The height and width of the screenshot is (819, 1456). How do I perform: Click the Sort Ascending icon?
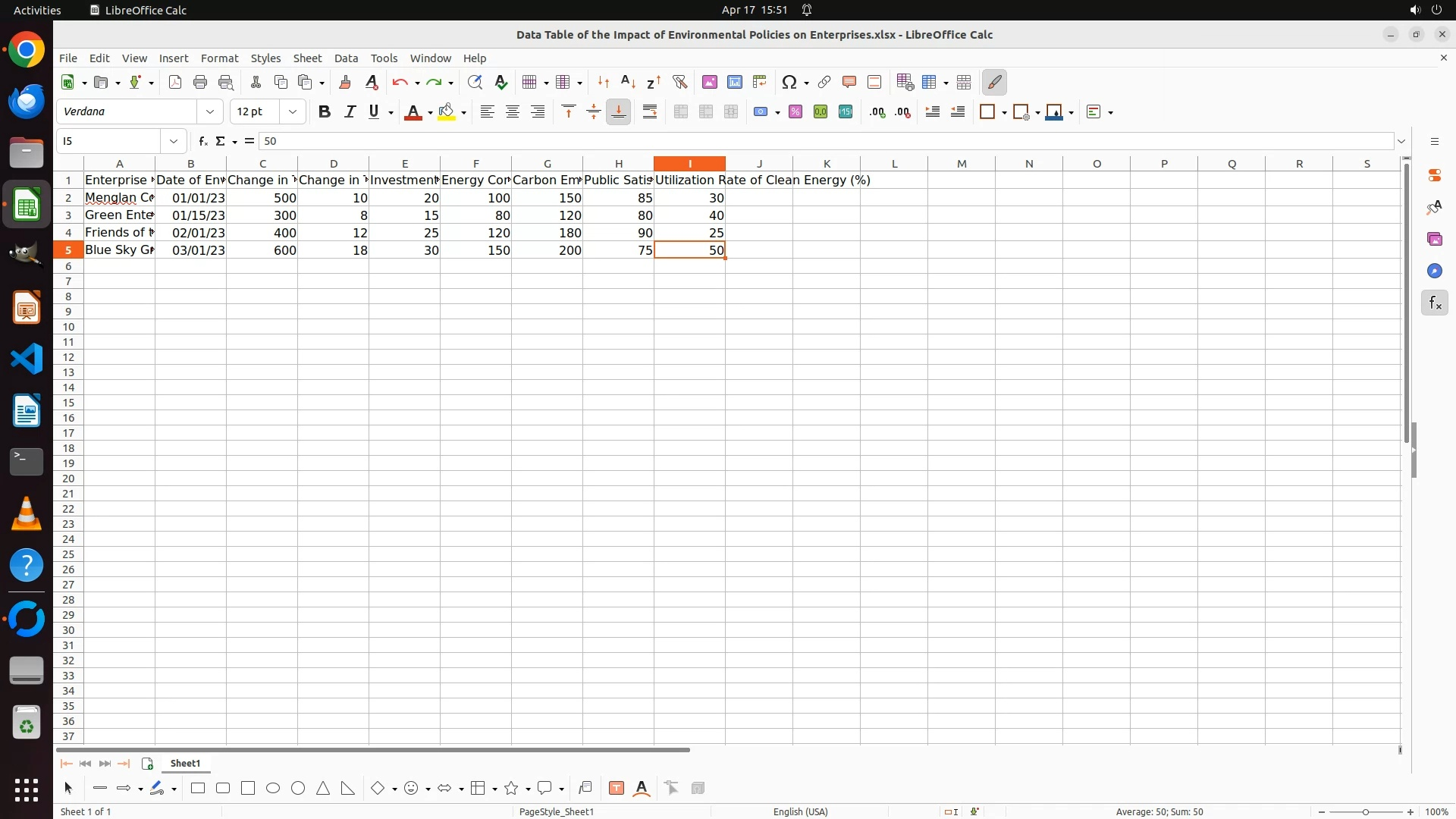(x=628, y=82)
